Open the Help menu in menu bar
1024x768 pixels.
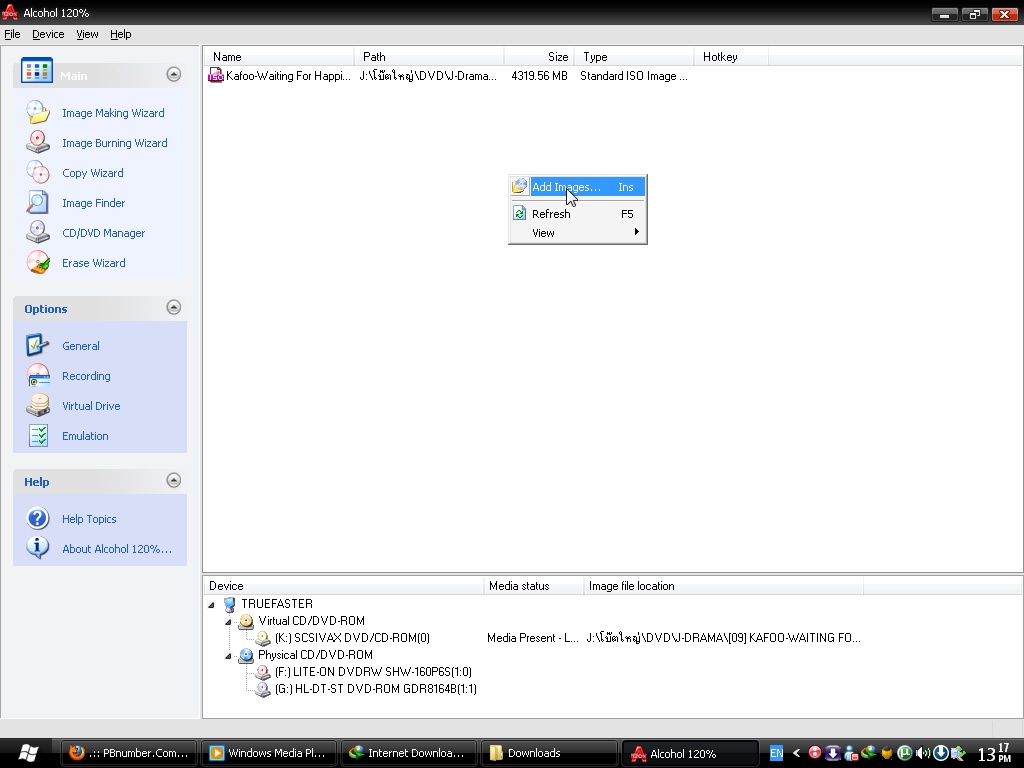point(120,34)
